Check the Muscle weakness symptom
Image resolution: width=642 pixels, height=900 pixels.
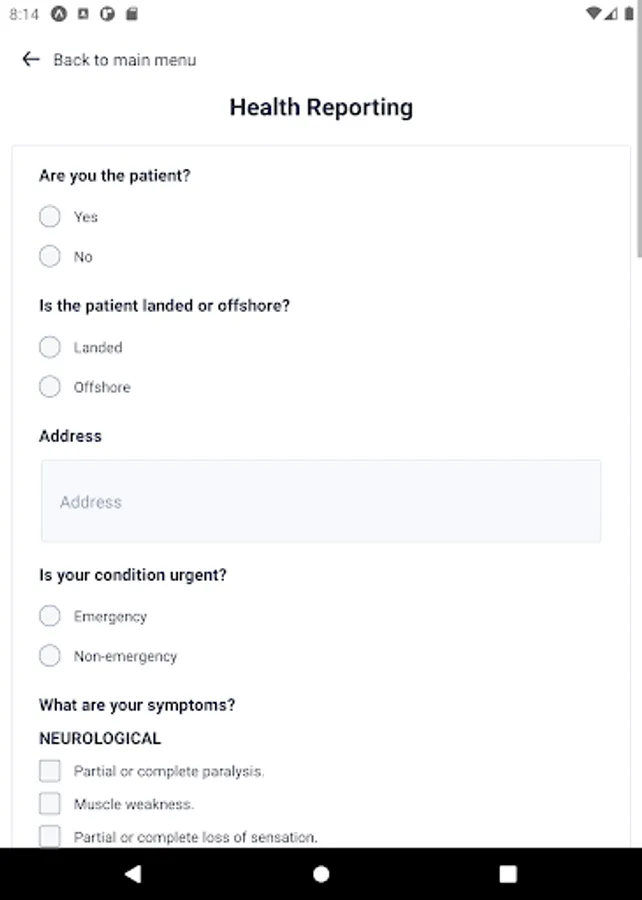point(50,803)
